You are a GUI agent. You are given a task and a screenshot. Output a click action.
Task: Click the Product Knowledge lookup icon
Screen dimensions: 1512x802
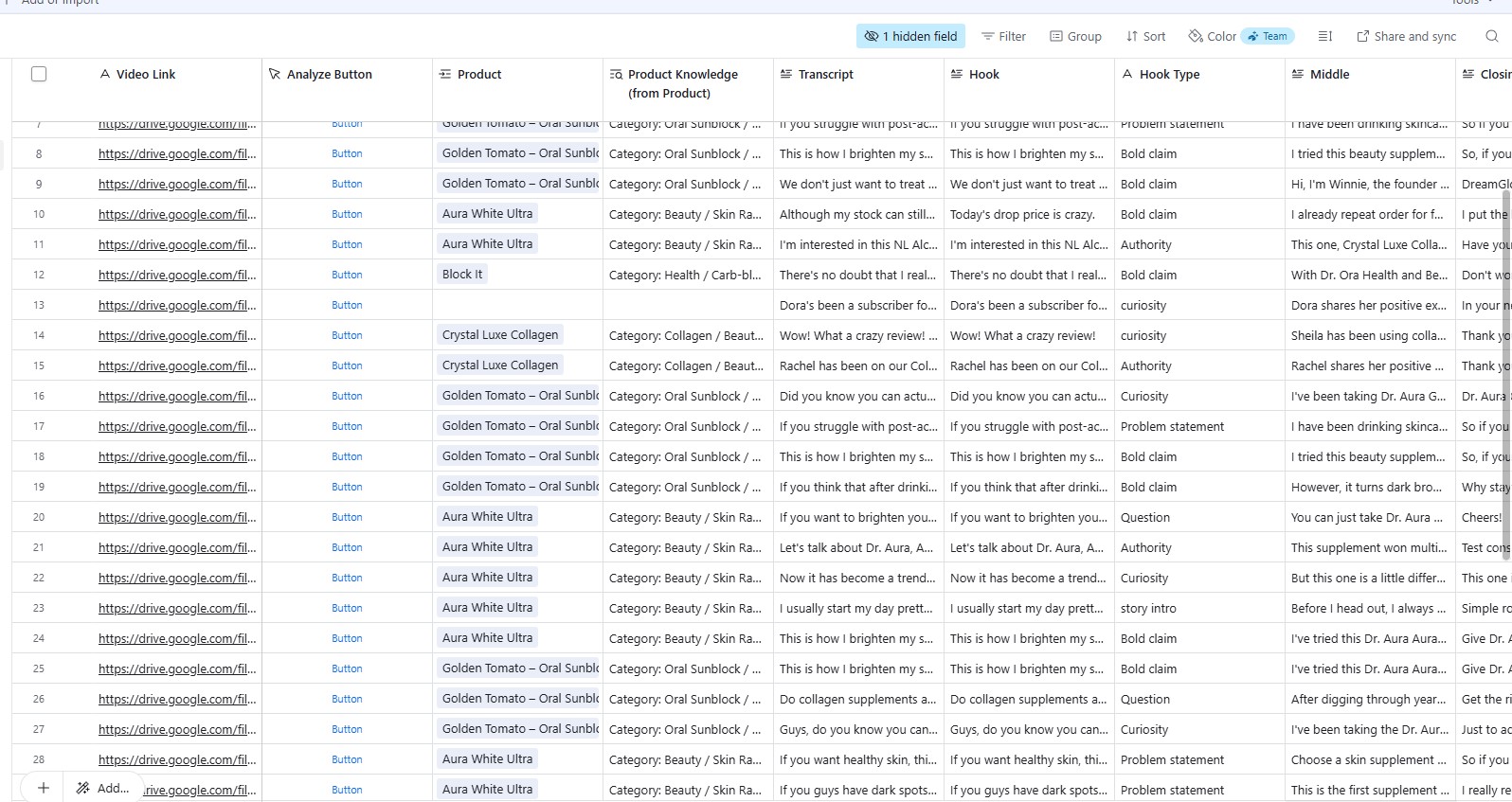tap(616, 74)
